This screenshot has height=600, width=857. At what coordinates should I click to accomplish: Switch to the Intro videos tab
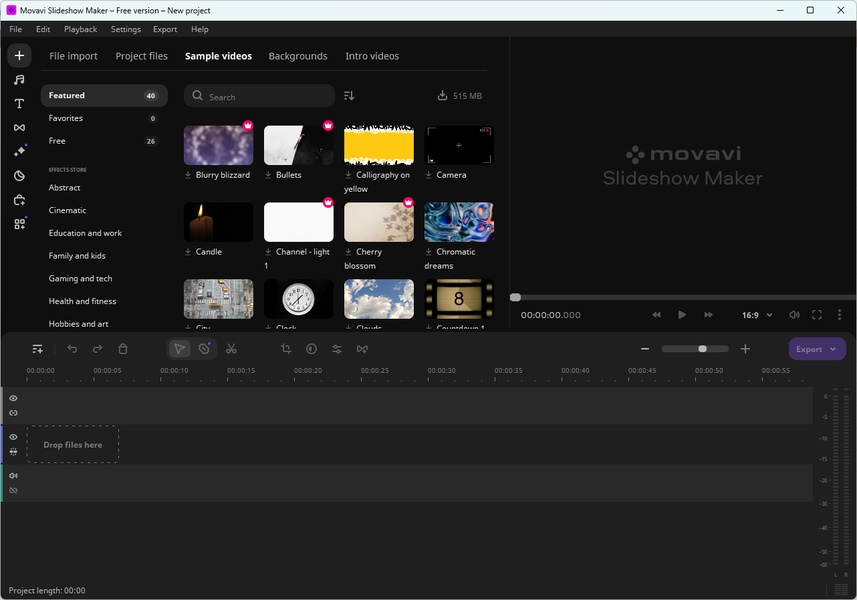tap(372, 56)
